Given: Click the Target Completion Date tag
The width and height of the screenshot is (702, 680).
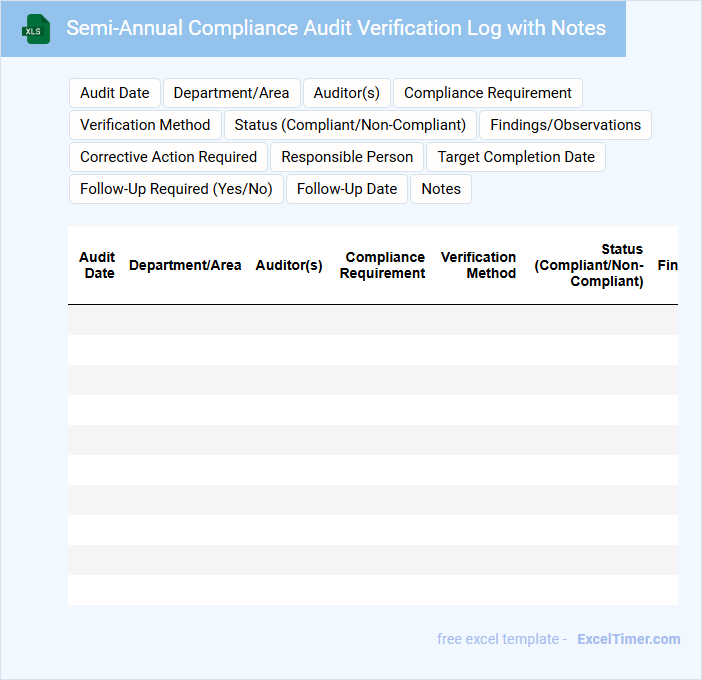Looking at the screenshot, I should [516, 157].
